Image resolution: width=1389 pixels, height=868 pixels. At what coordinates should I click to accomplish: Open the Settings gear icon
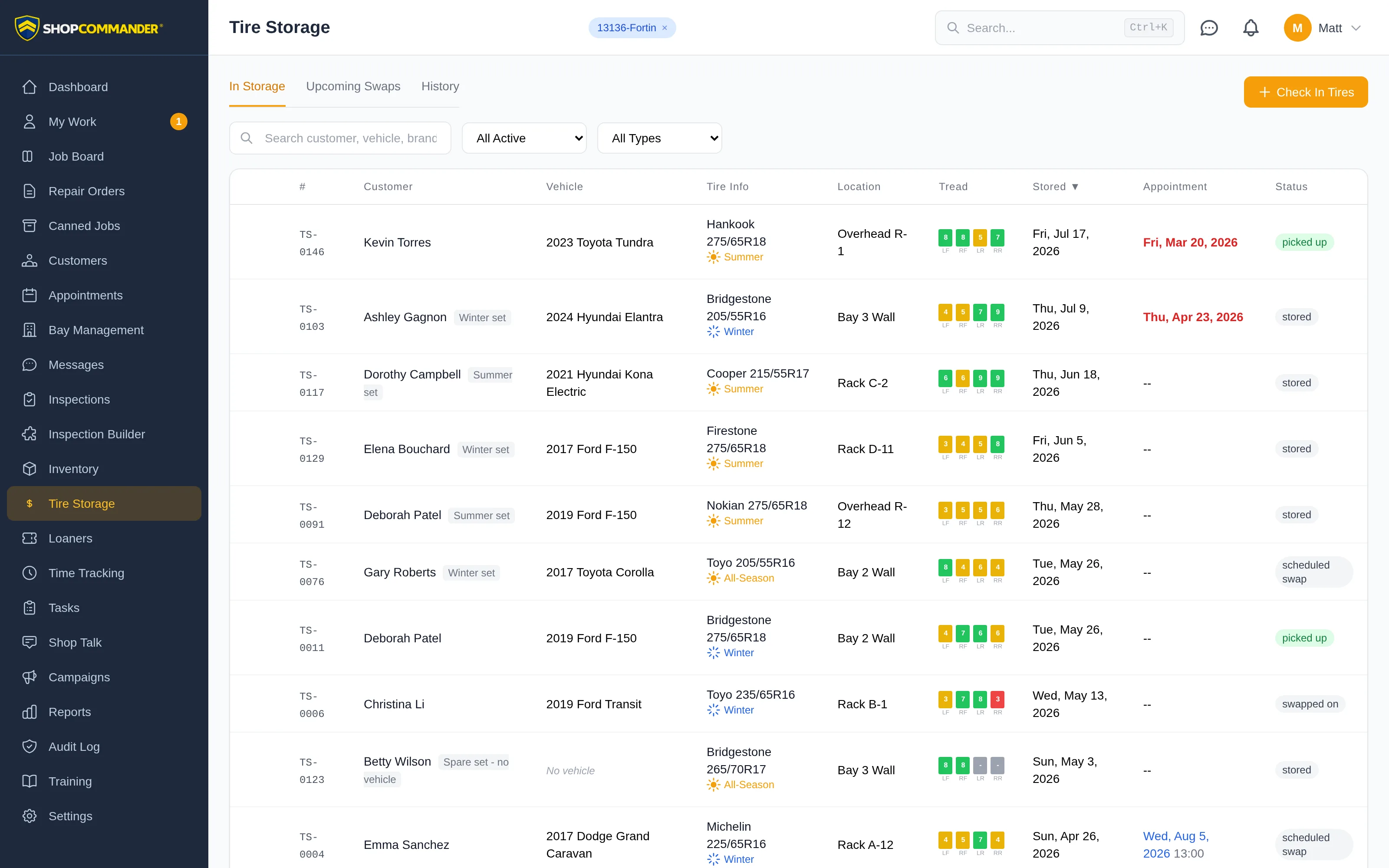[x=29, y=816]
